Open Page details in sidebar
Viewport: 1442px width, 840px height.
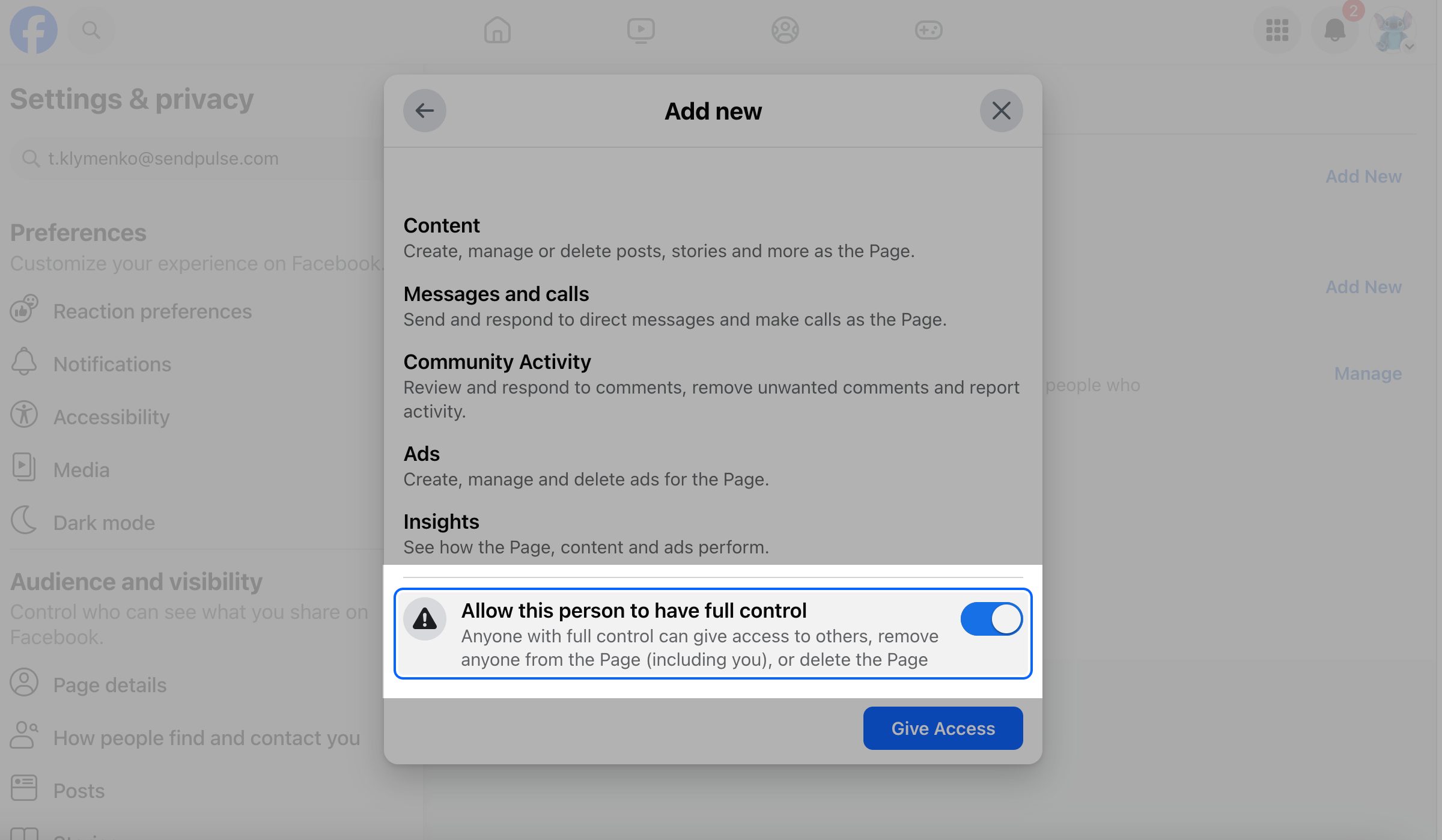click(109, 685)
